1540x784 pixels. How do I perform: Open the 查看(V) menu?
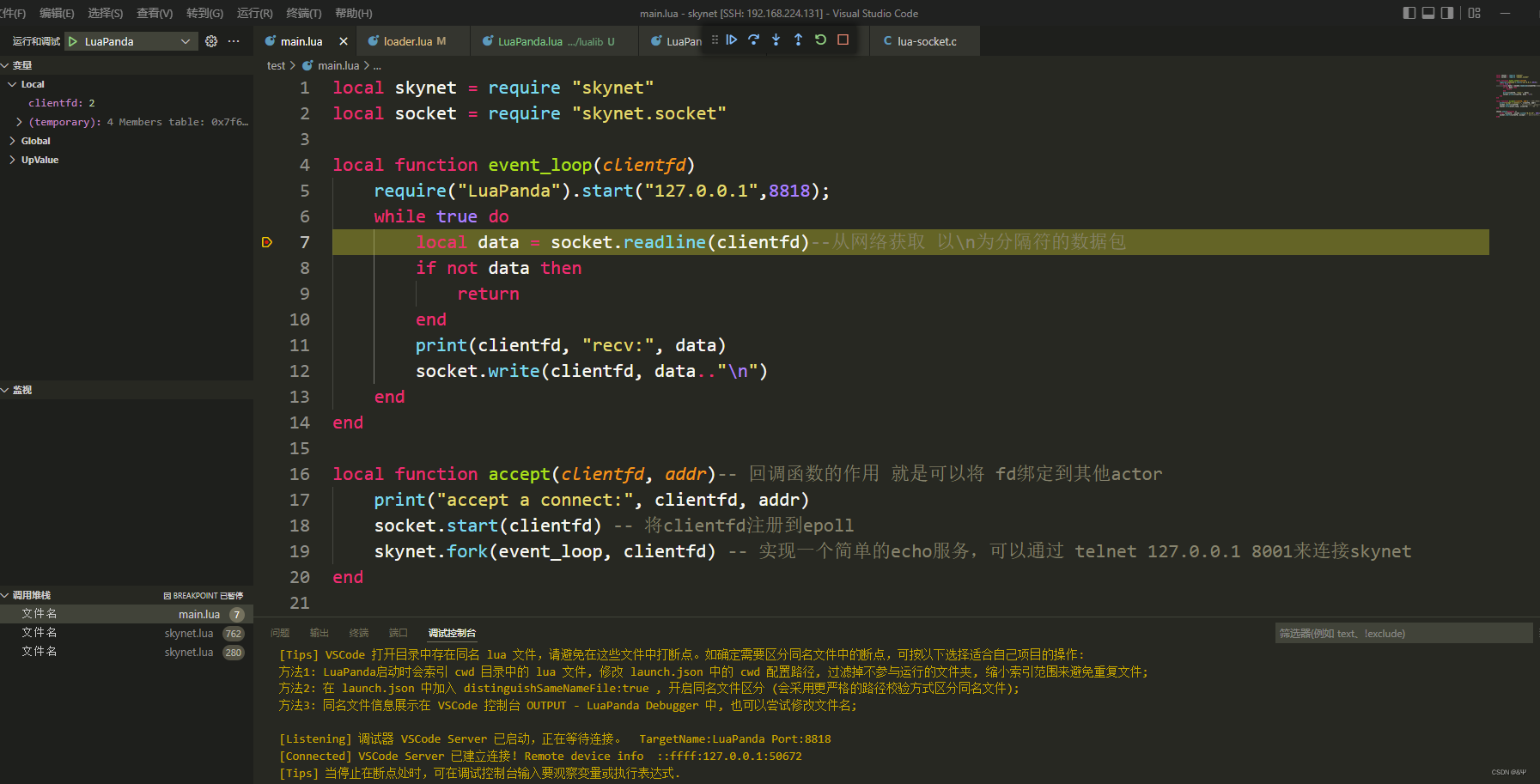(x=155, y=13)
